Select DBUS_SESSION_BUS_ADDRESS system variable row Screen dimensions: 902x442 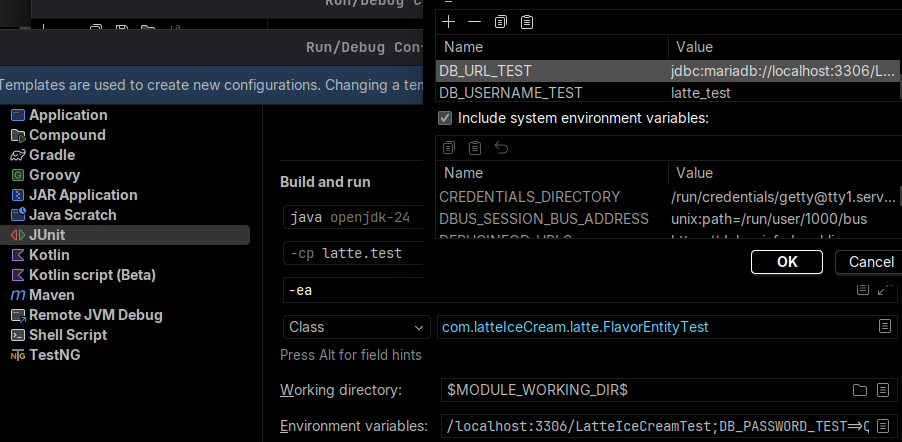(x=667, y=219)
